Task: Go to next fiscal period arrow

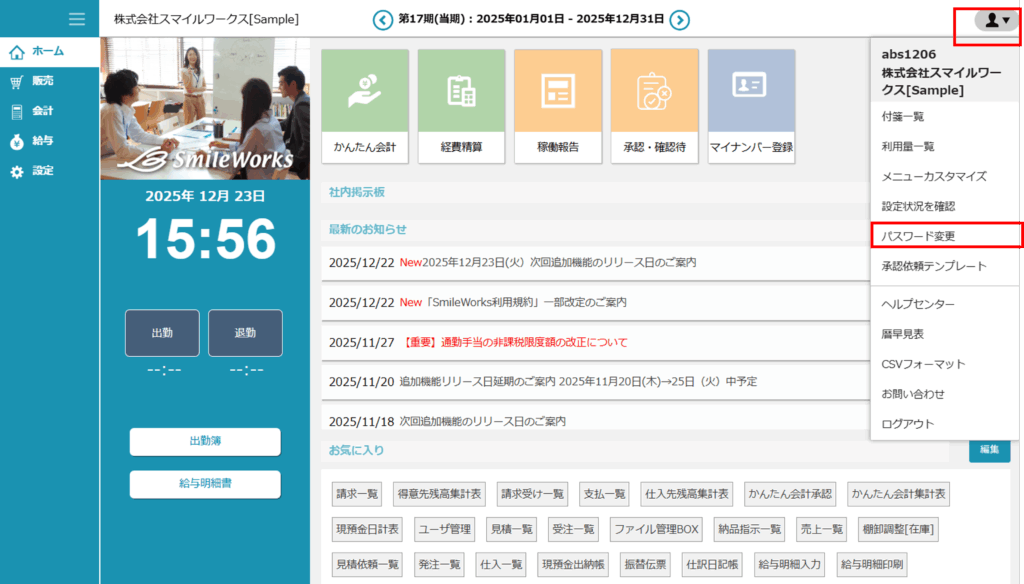Action: 679,20
